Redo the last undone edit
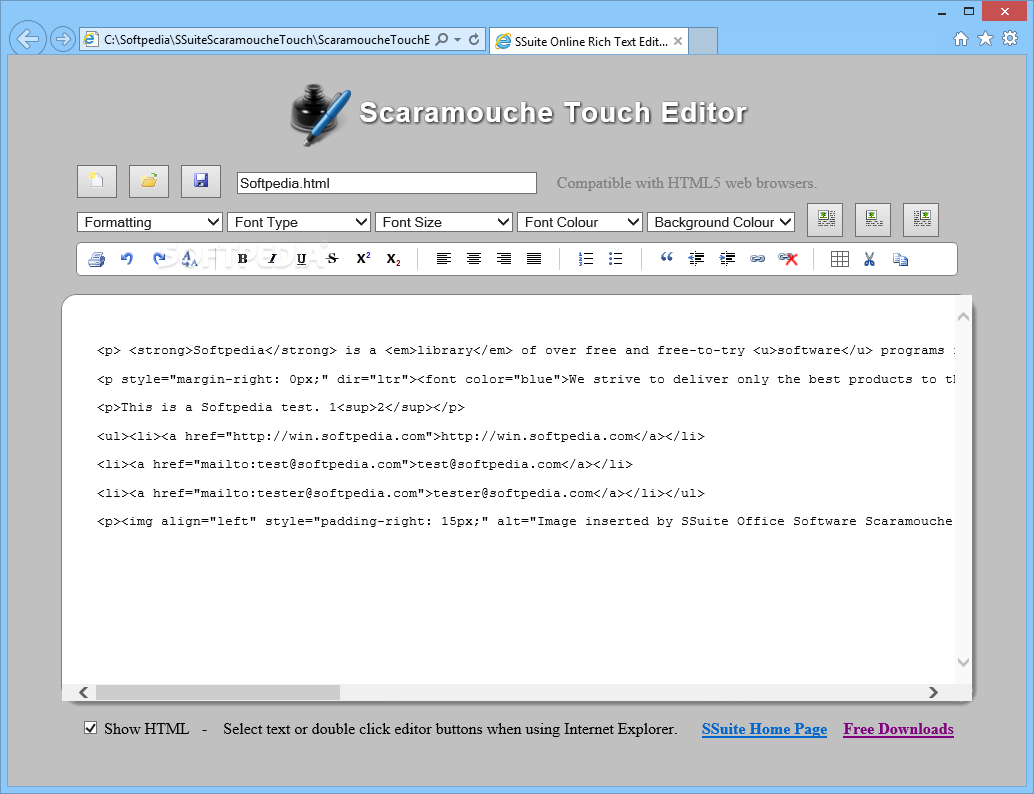Image resolution: width=1034 pixels, height=794 pixels. click(158, 259)
